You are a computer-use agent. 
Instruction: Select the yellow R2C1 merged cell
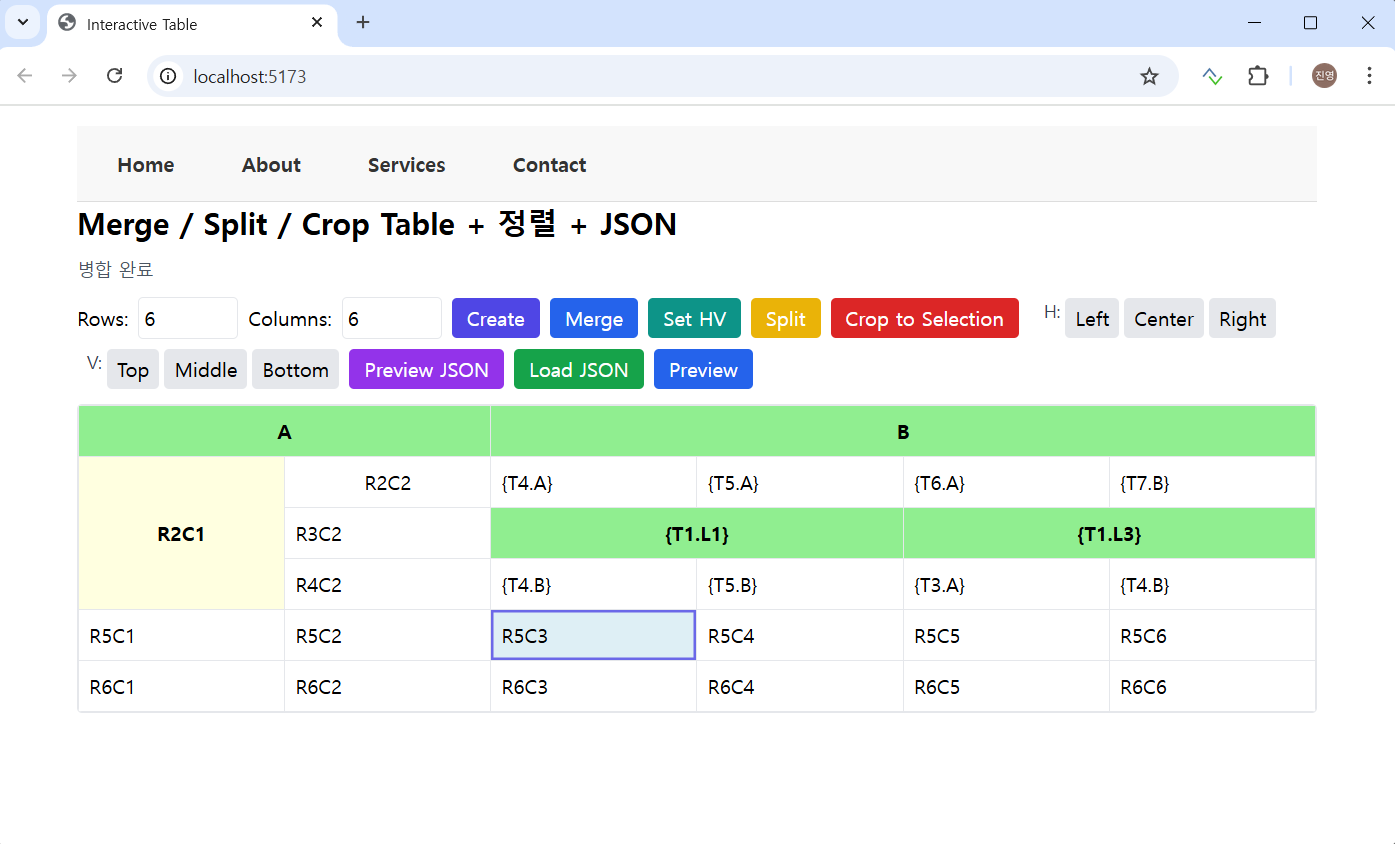tap(181, 534)
